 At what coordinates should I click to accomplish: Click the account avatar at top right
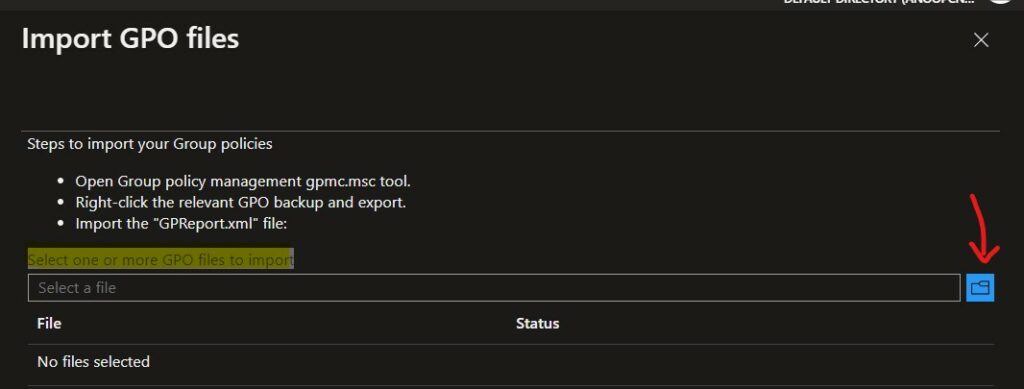click(x=999, y=2)
